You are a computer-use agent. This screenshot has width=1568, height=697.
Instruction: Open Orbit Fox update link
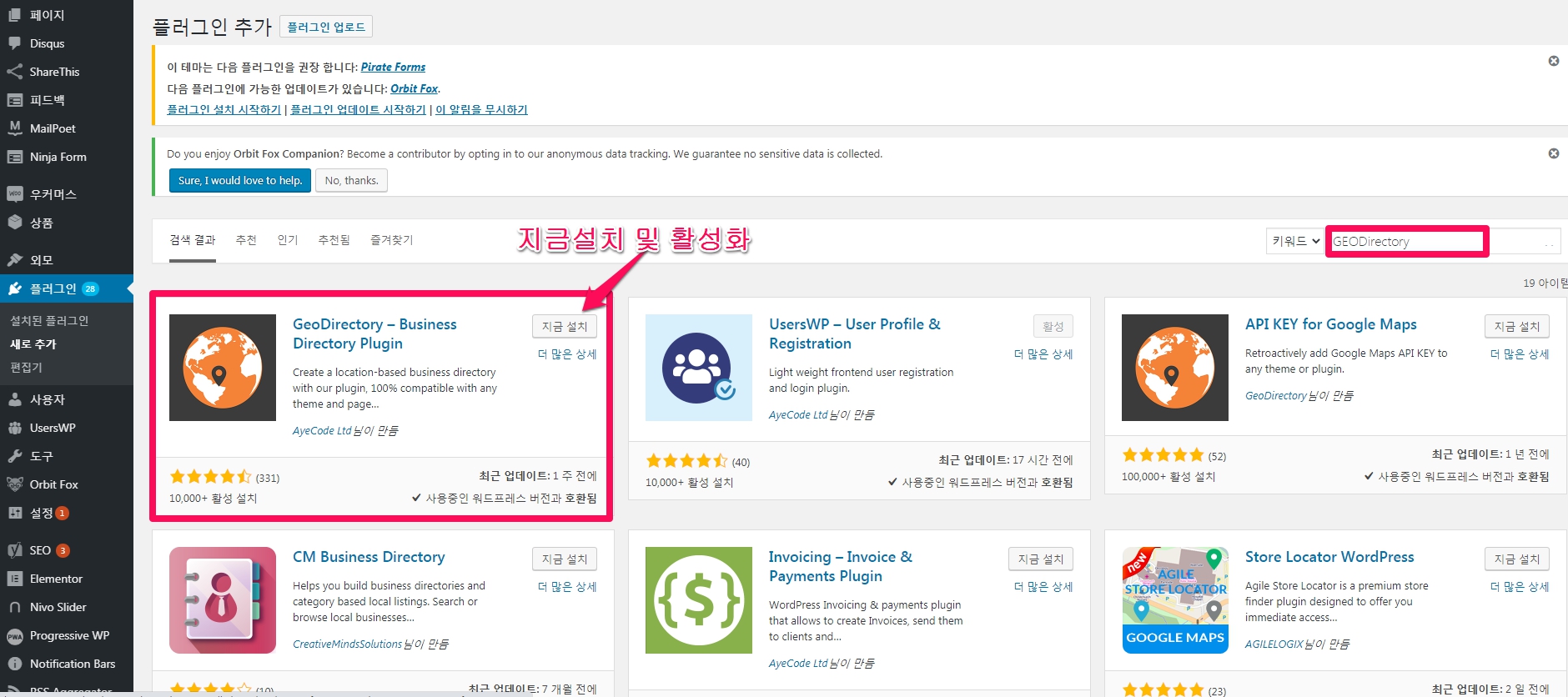(414, 89)
